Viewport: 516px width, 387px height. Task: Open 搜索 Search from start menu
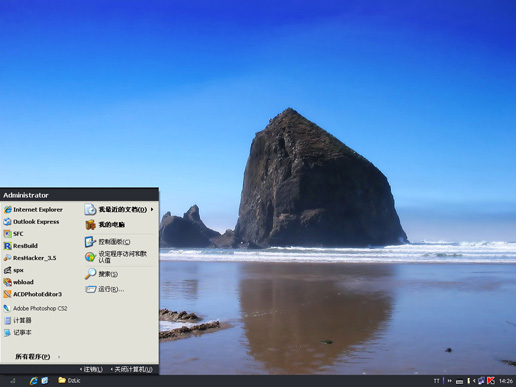101,274
